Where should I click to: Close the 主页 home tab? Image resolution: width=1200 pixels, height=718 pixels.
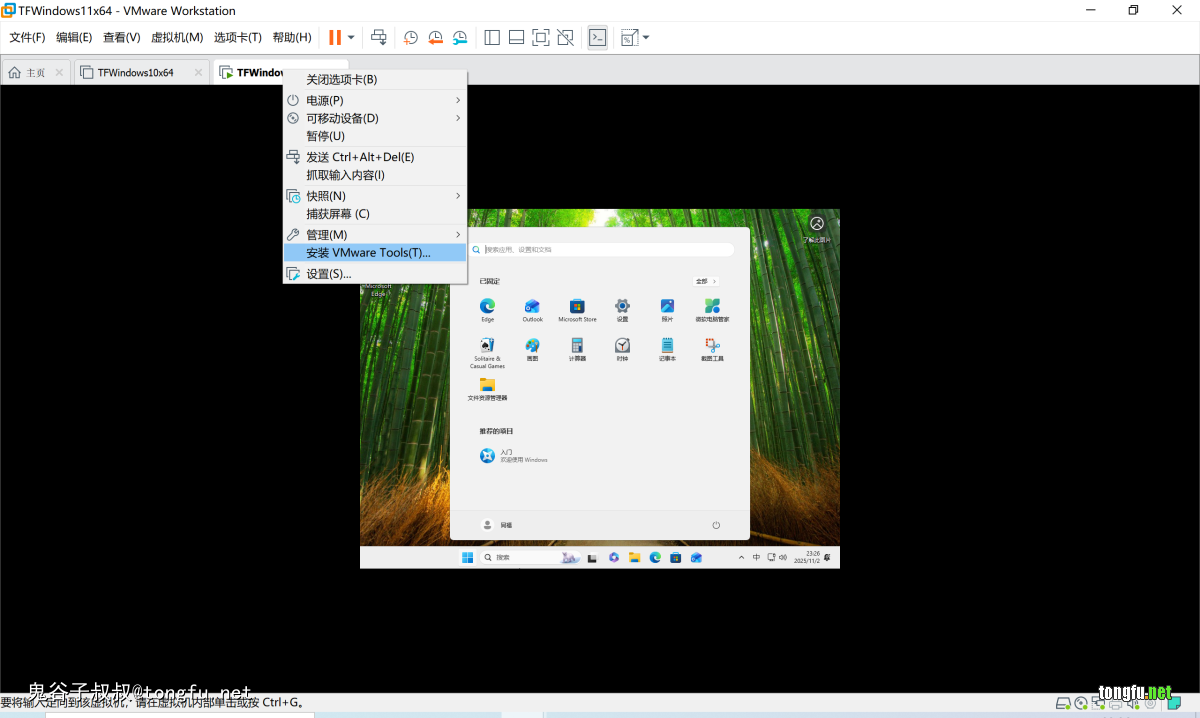(x=59, y=73)
